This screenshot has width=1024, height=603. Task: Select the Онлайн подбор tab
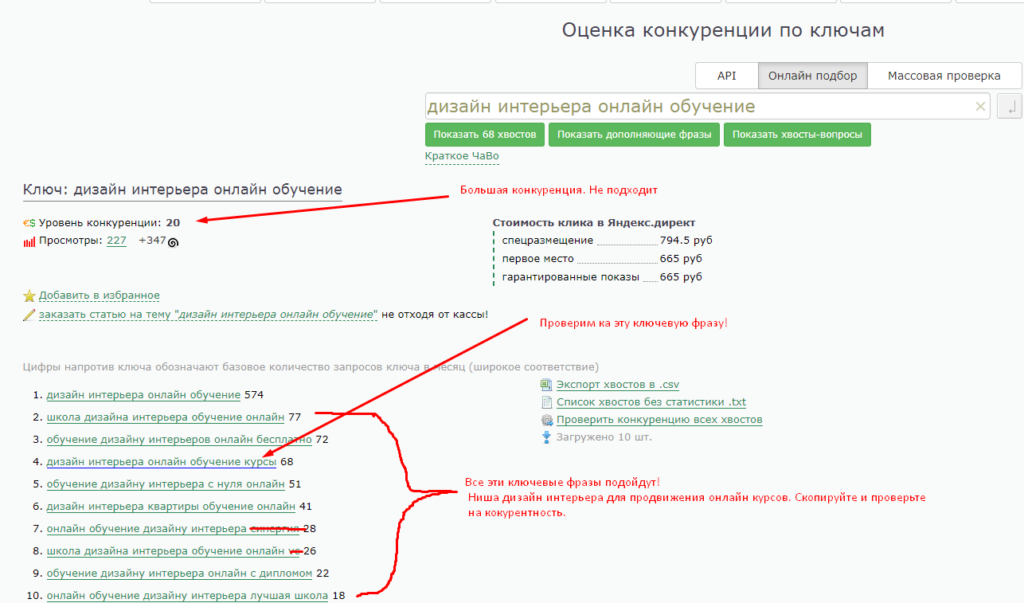pos(812,76)
